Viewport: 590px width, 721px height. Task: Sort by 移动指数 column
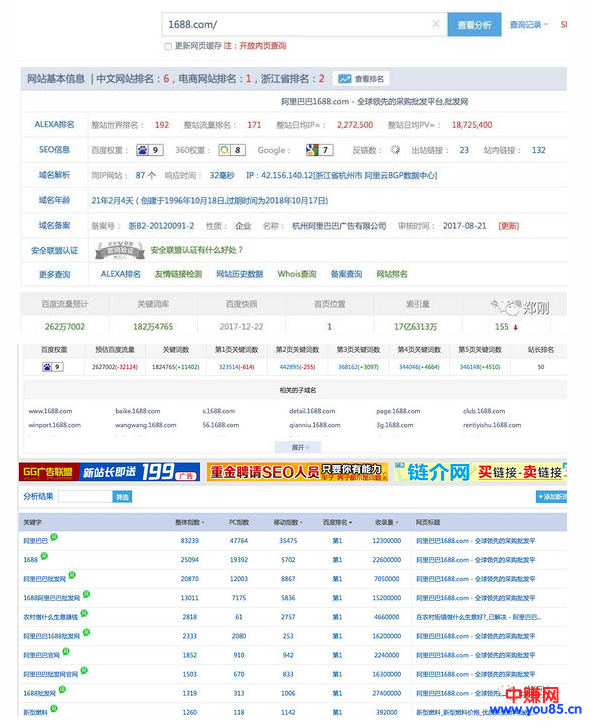pos(288,522)
